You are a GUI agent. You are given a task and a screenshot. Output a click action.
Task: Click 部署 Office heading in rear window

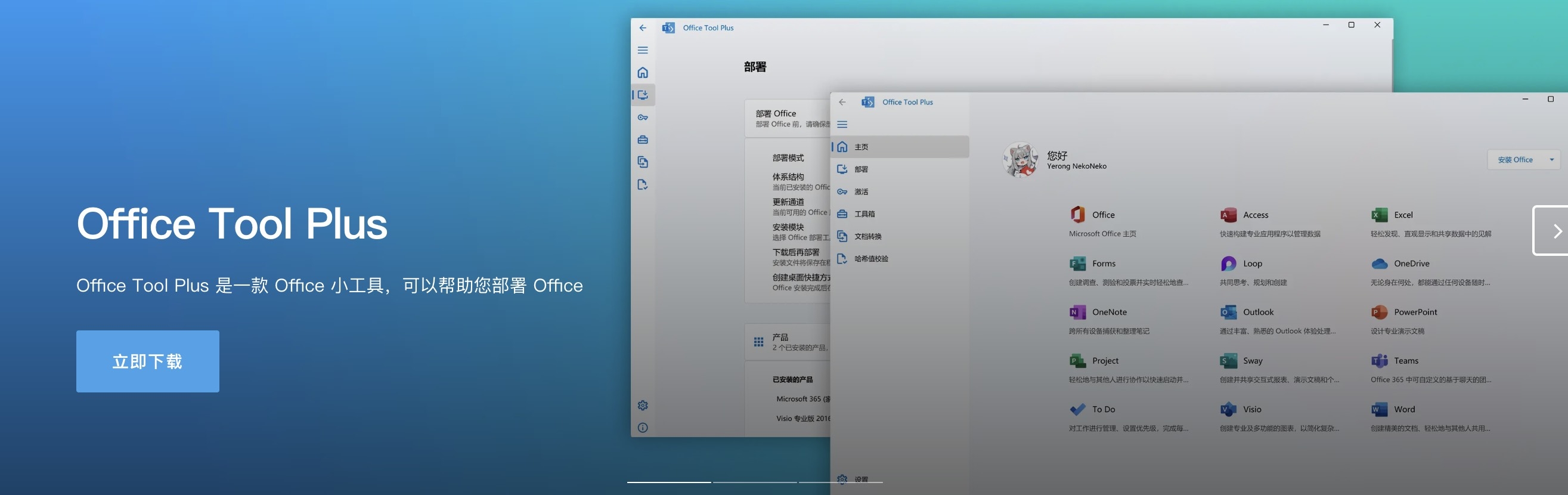pos(776,113)
